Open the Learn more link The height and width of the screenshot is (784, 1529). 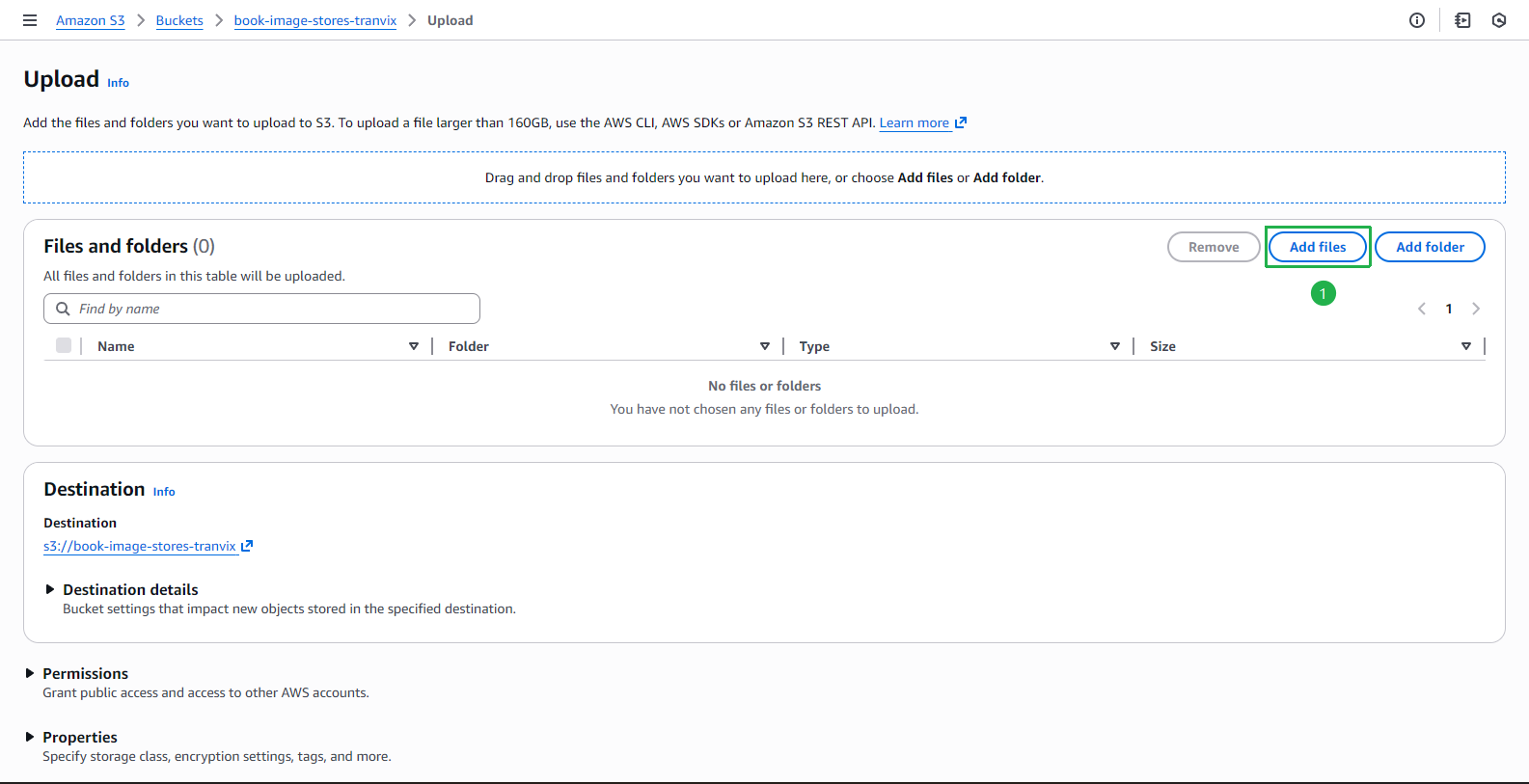pos(915,122)
